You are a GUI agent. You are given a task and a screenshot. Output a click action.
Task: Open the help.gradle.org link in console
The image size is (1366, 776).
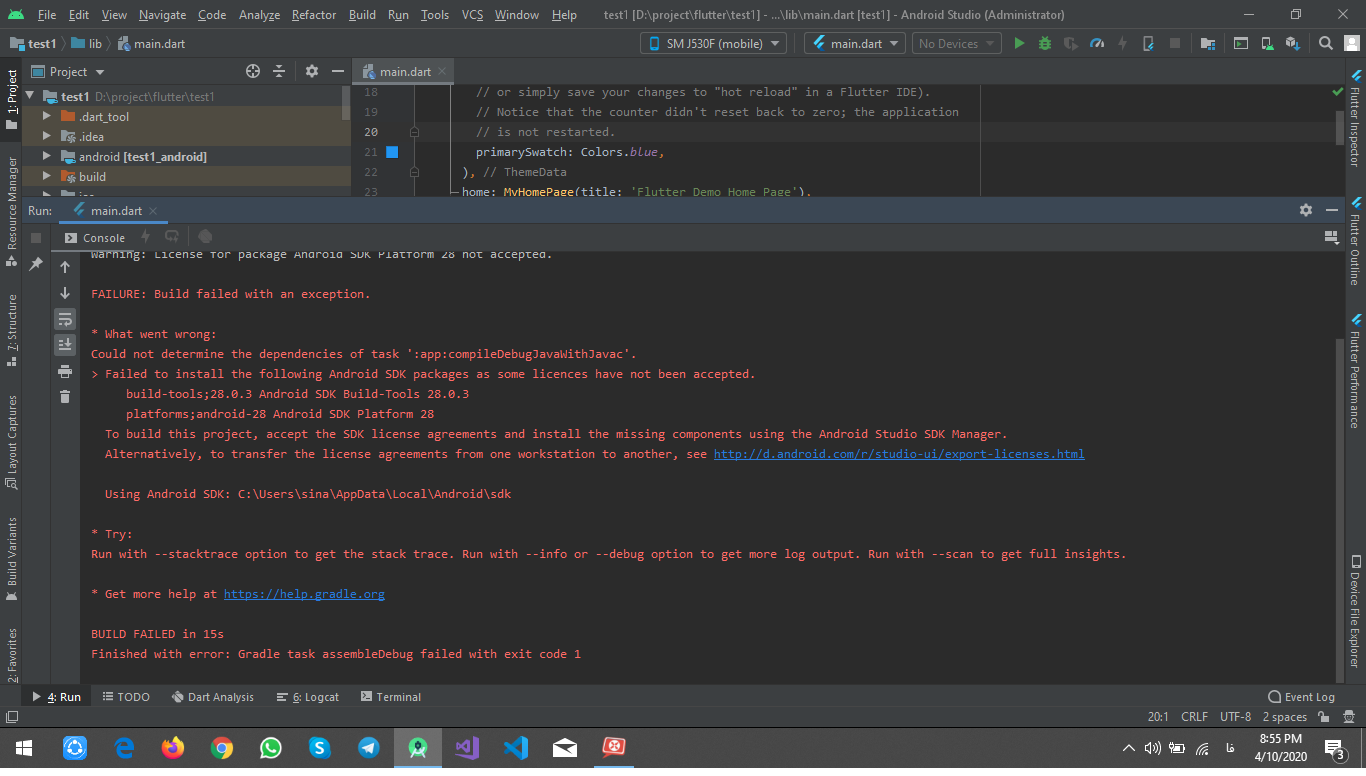304,594
